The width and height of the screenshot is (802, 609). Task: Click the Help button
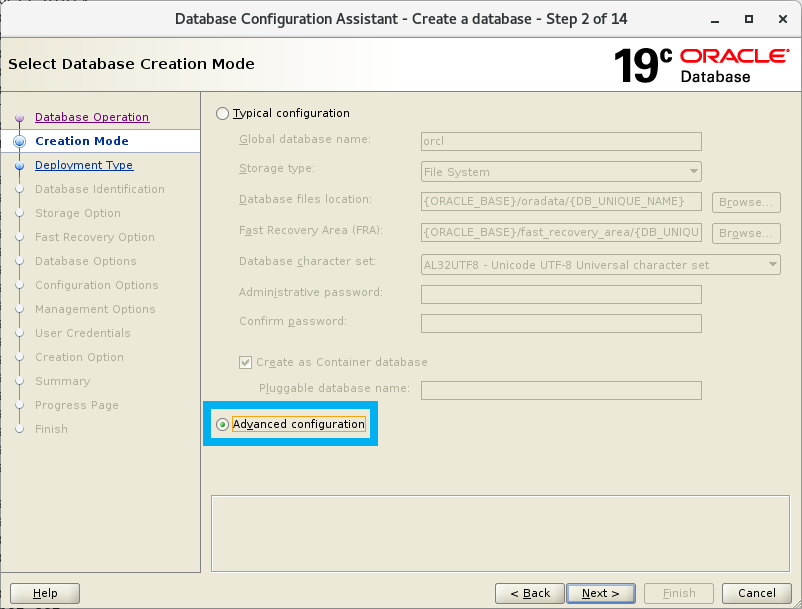[x=45, y=593]
